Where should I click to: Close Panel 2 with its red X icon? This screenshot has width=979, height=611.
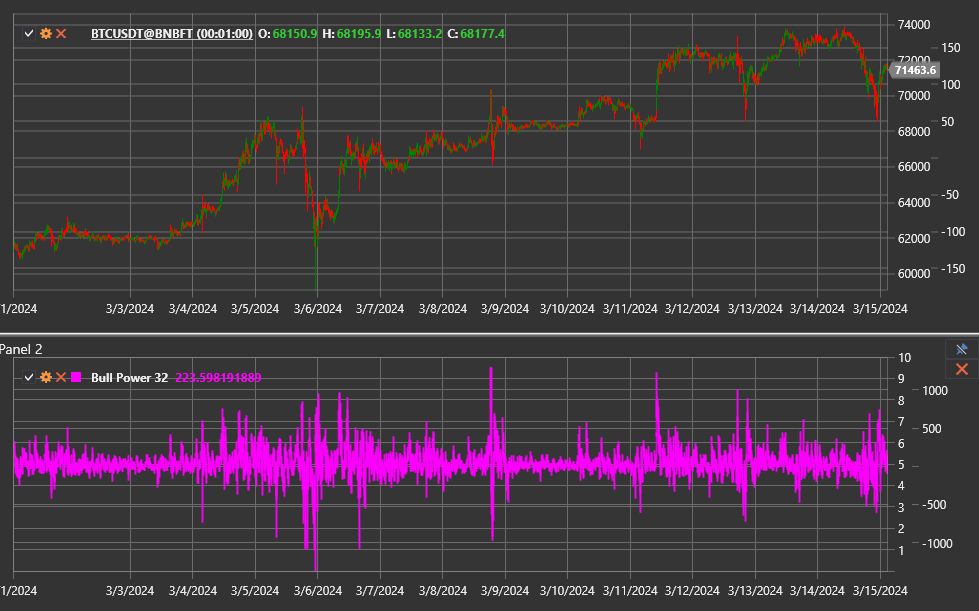pos(960,369)
